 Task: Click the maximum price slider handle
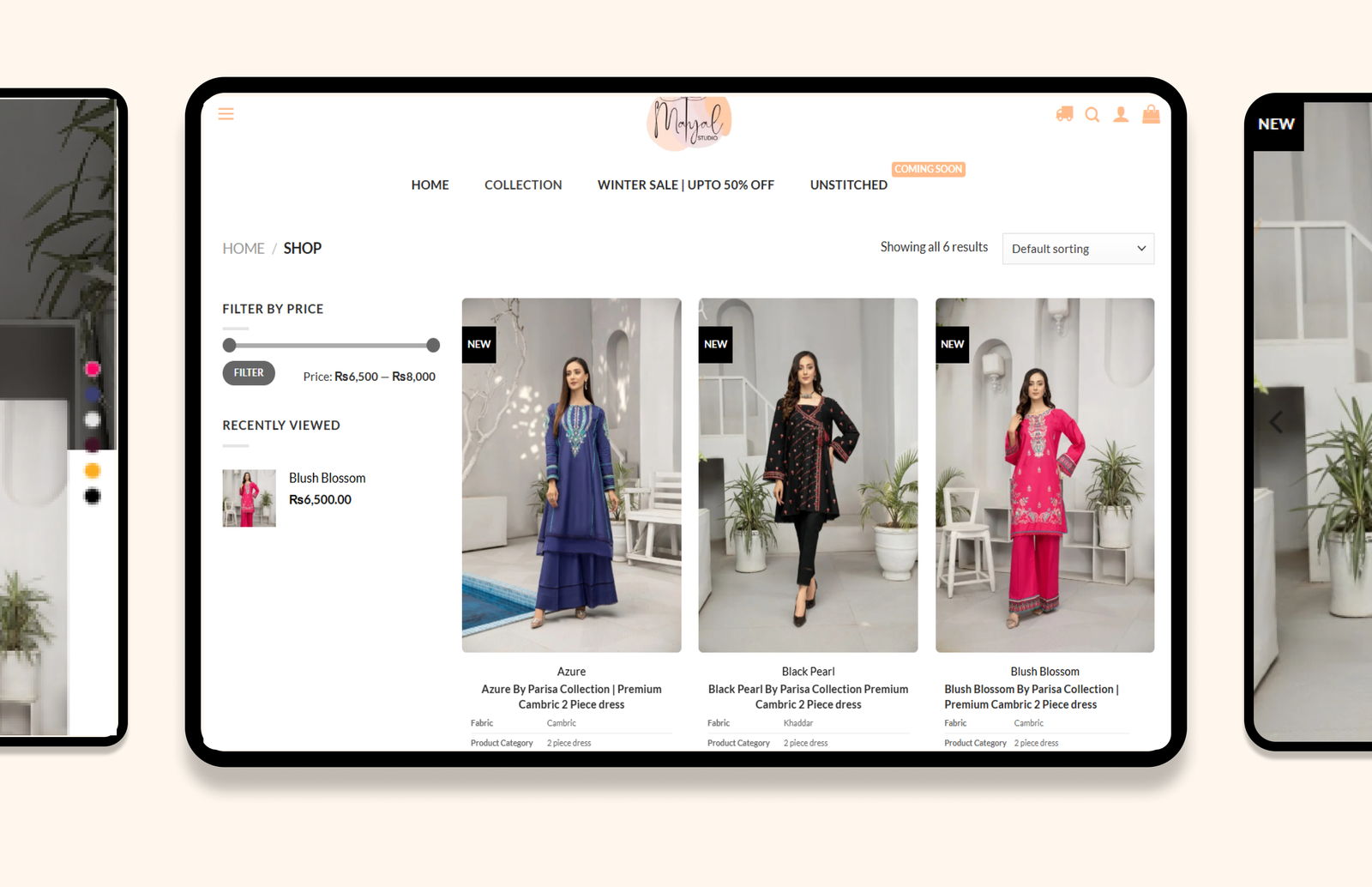(x=433, y=346)
